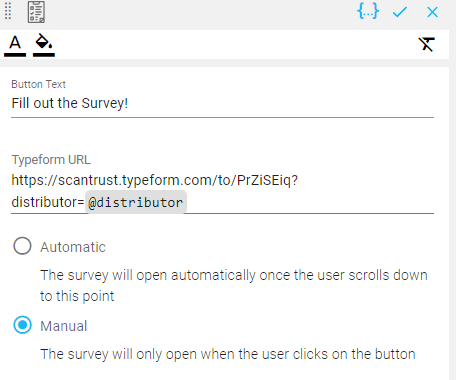Viewport: 458px width, 380px height.
Task: Click the black swatch under the fill bucket
Action: click(44, 55)
